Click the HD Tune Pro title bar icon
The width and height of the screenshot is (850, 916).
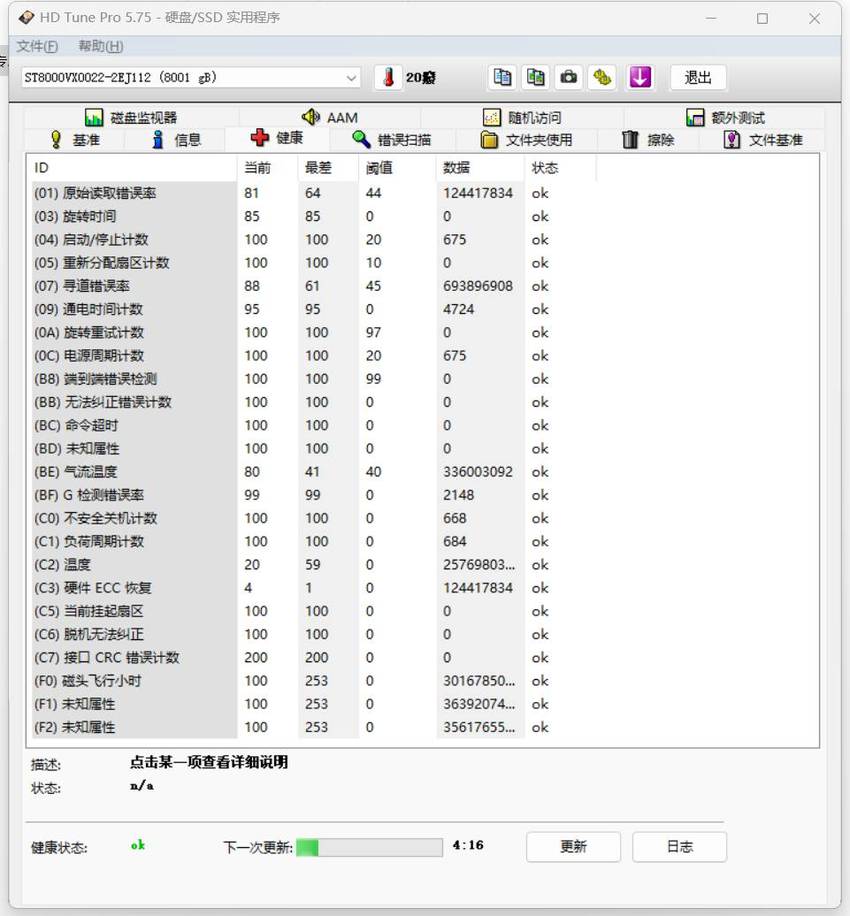click(x=26, y=18)
